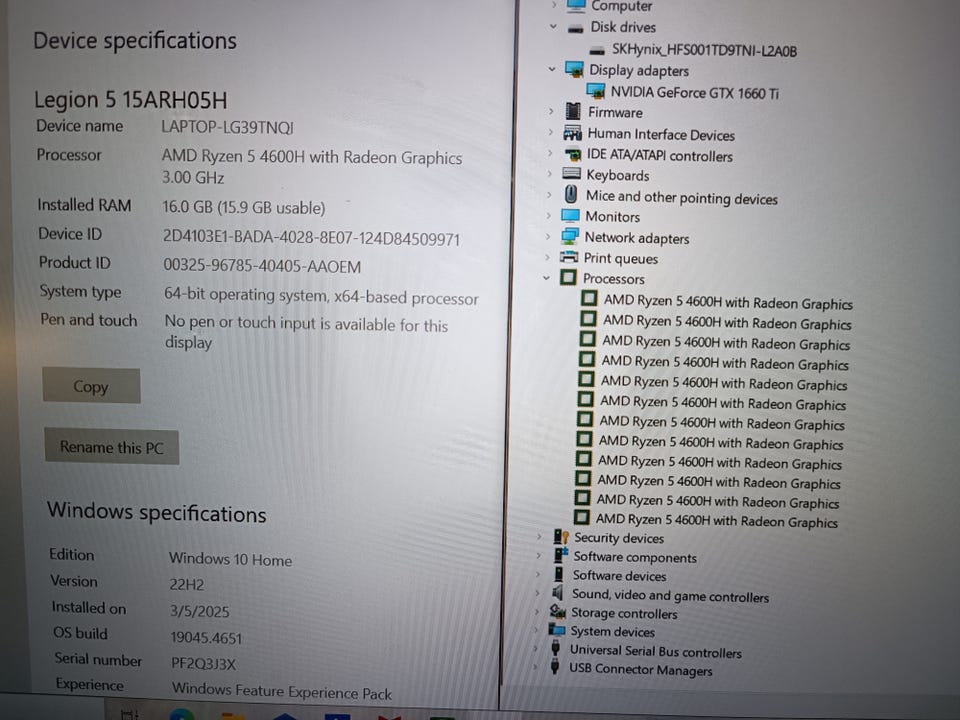Click the OS build value 19045.4651

point(206,637)
